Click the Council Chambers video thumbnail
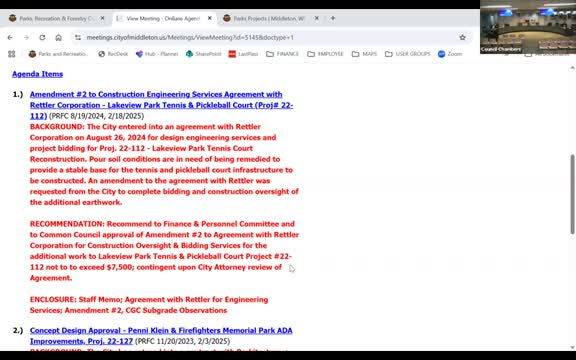Image resolution: width=576 pixels, height=360 pixels. point(528,27)
